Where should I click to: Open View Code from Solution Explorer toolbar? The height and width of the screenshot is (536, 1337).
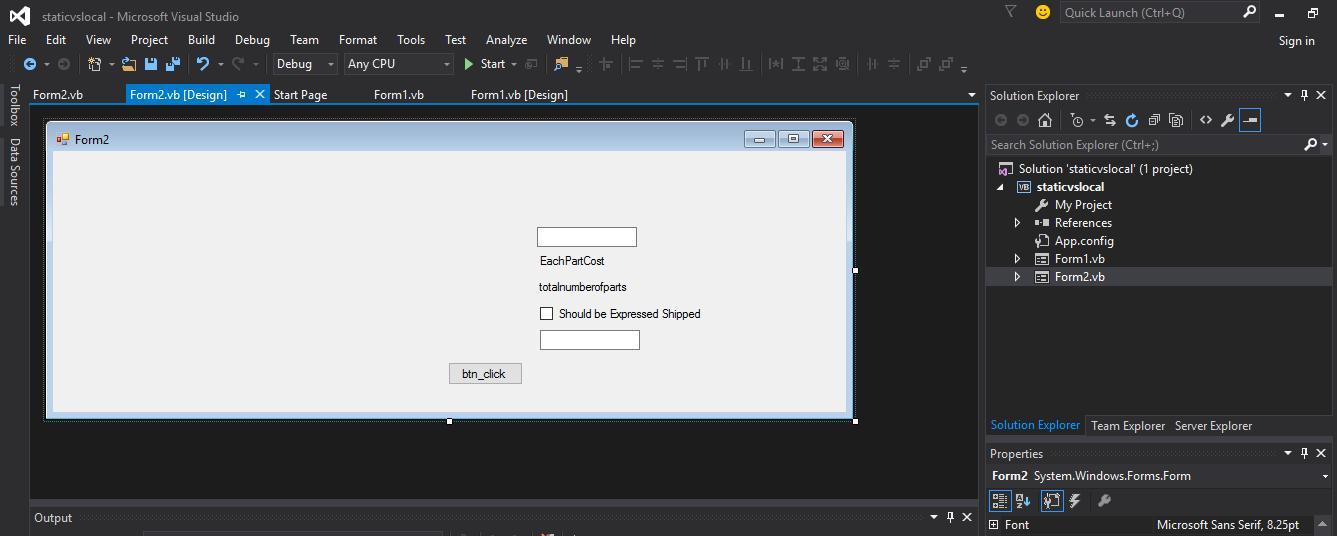pyautogui.click(x=1206, y=120)
